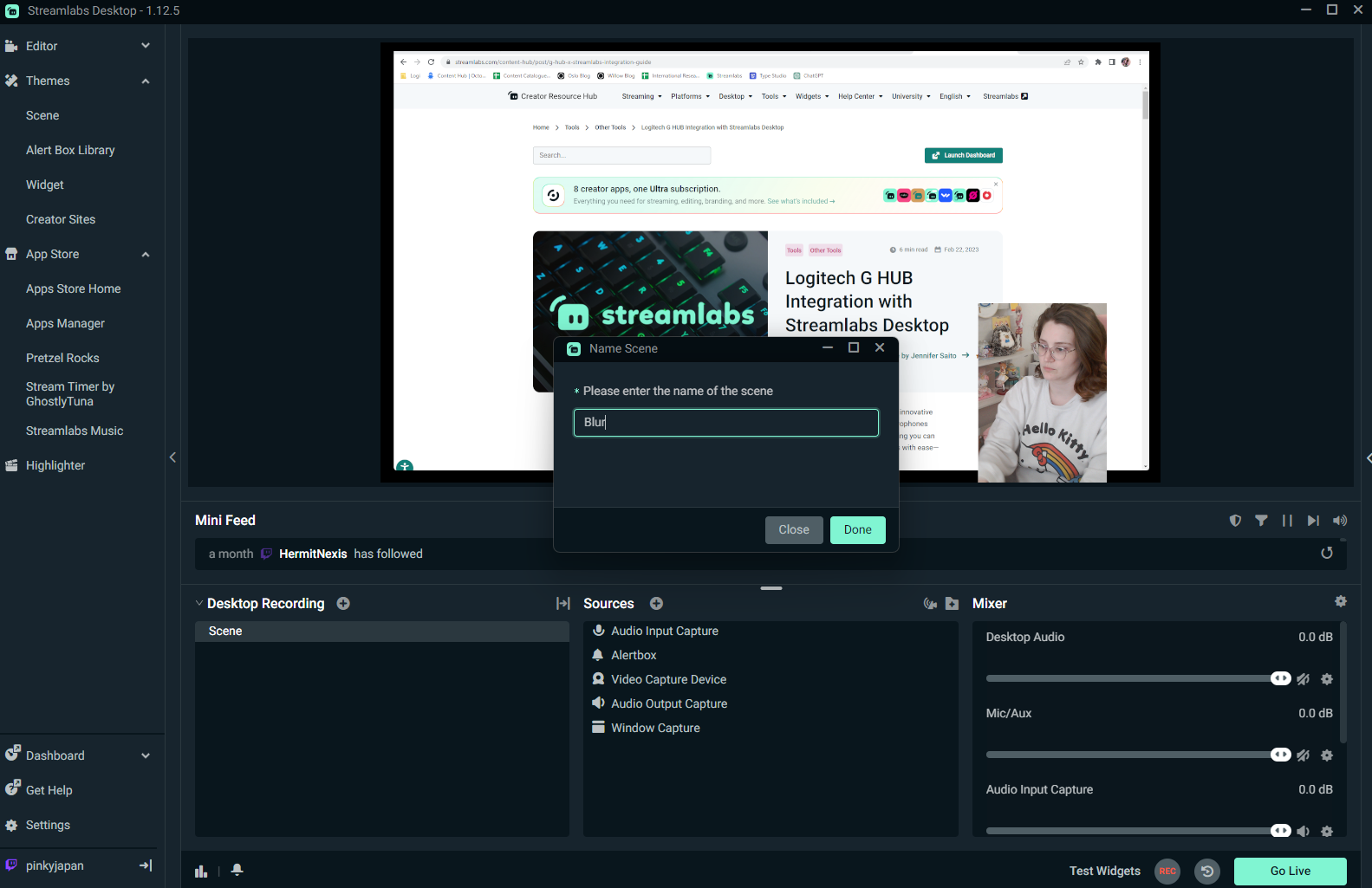
Task: Adjust the Audio Input Capture volume slider
Action: (1138, 831)
